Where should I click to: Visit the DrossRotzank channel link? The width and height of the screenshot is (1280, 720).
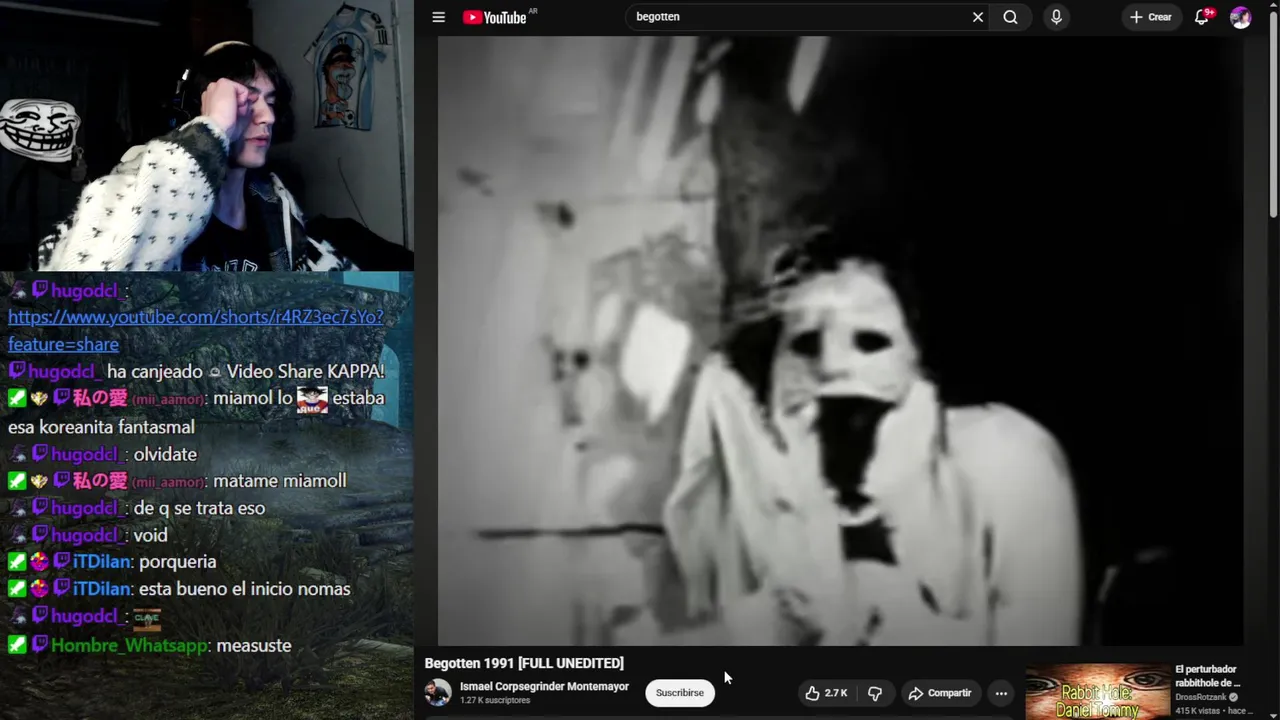[1200, 697]
